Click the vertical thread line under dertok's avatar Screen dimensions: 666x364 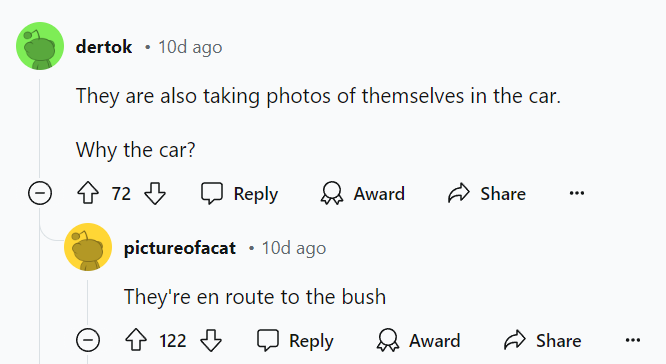[x=40, y=127]
